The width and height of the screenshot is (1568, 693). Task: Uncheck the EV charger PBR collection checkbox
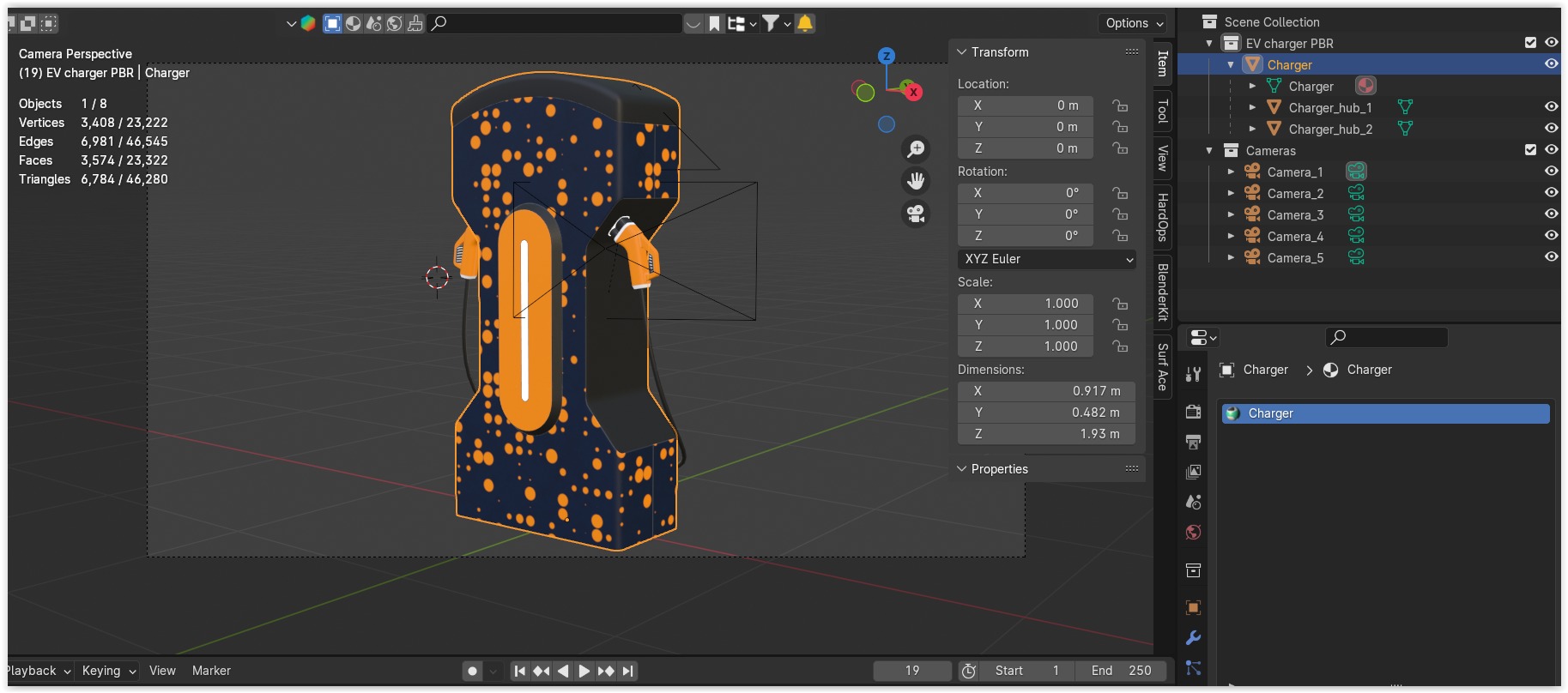coord(1530,43)
